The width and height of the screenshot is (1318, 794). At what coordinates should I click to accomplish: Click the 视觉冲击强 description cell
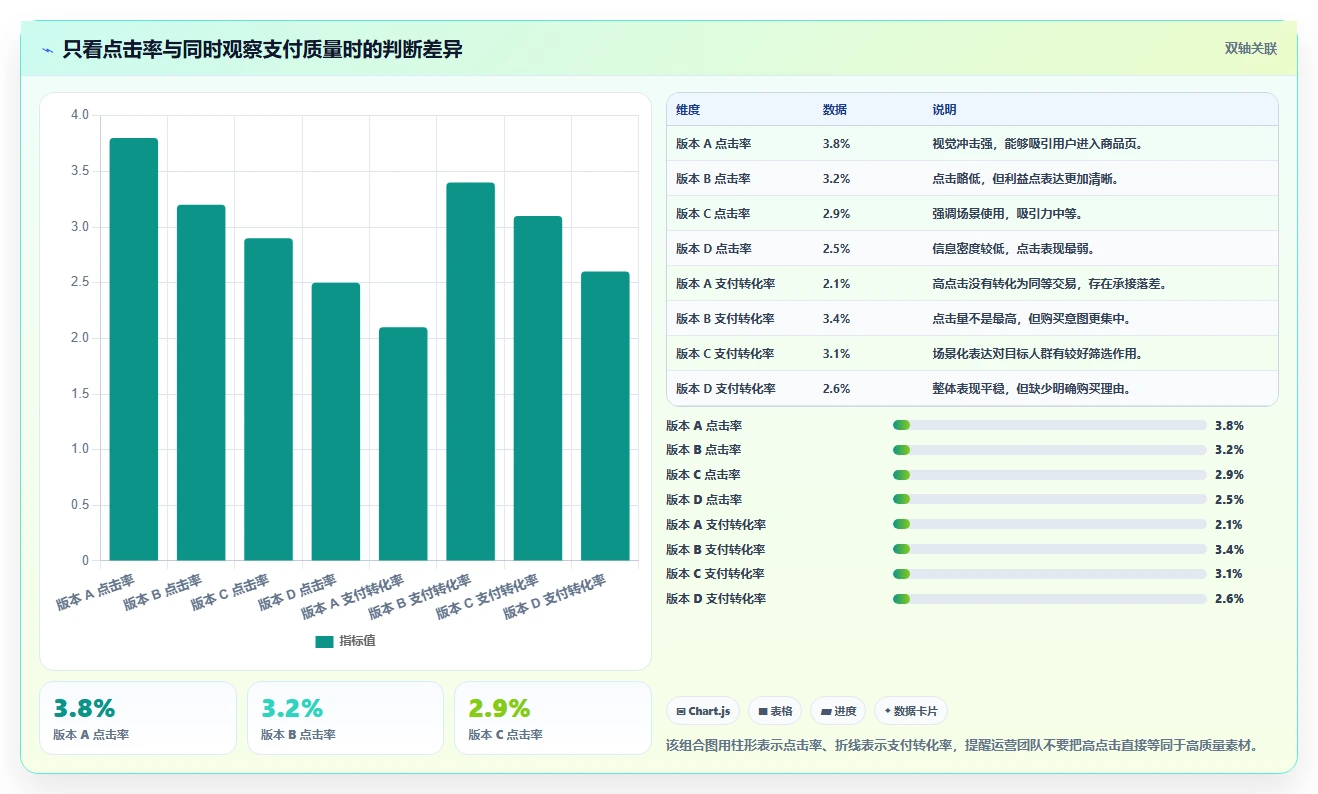(1037, 144)
